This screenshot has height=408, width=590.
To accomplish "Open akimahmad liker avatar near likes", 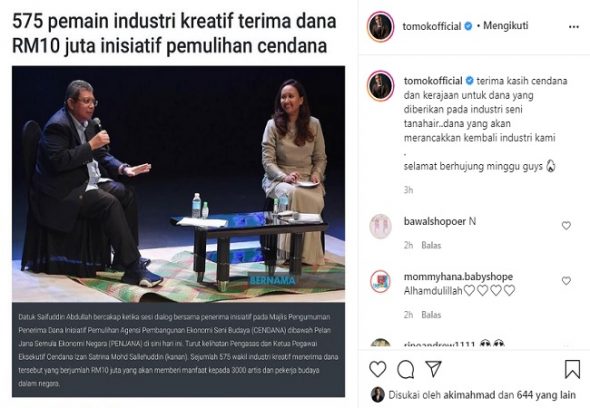I will [x=378, y=395].
